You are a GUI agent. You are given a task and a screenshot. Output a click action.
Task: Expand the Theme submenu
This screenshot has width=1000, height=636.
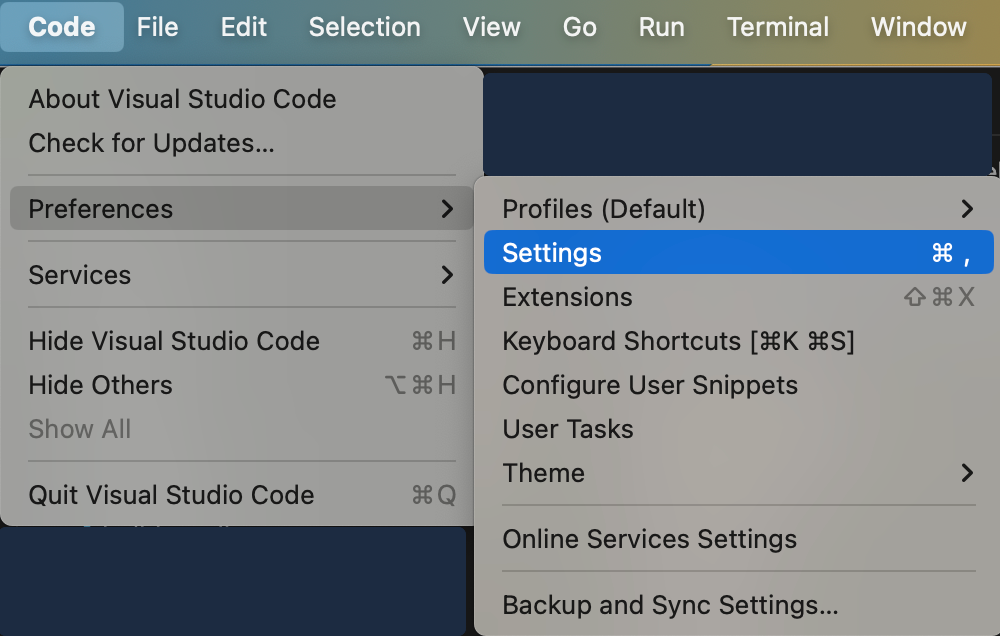(739, 473)
